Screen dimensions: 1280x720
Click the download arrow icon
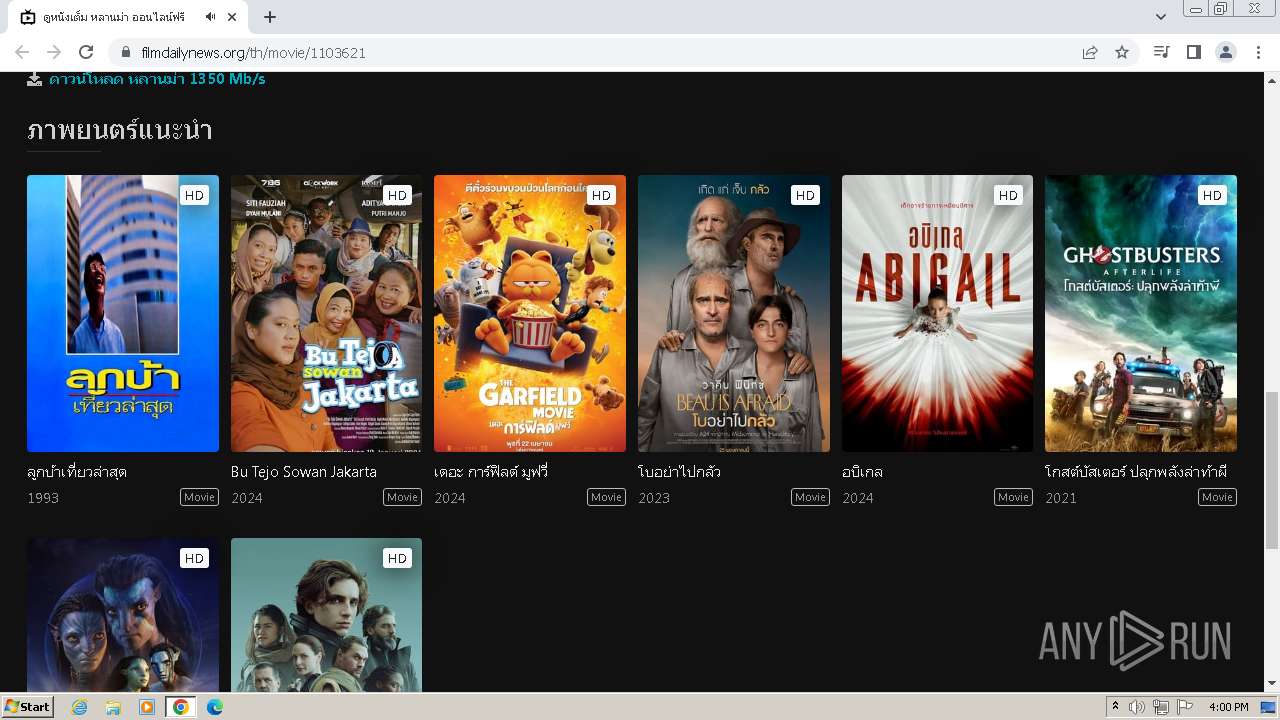click(x=35, y=79)
